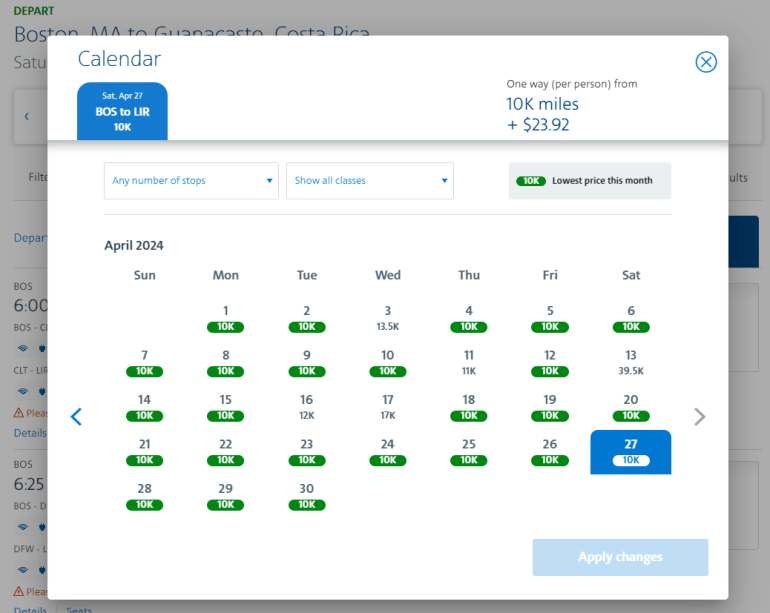The height and width of the screenshot is (613, 770).
Task: Go to next month with right arrow
Action: 700,417
